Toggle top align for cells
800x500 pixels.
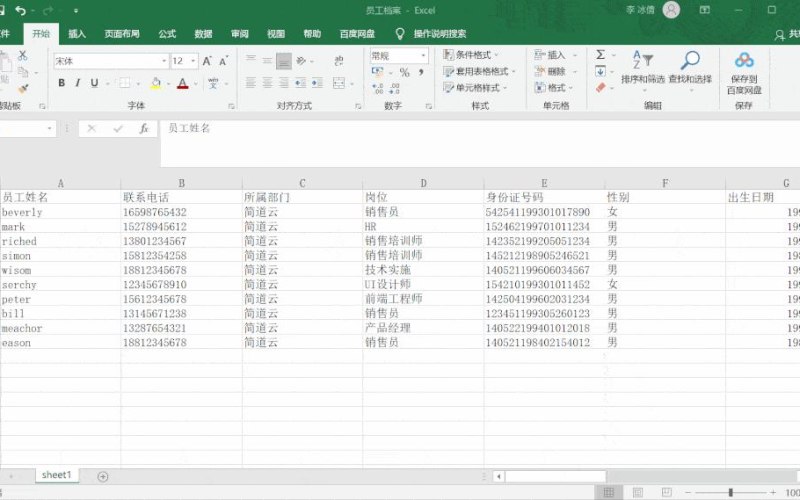click(251, 61)
